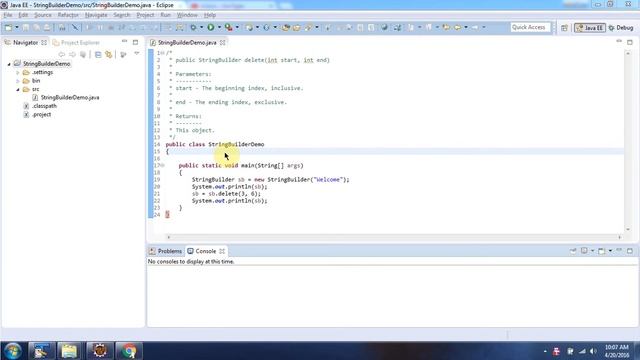
Task: Open the Run dropdown arrow
Action: pos(219,27)
